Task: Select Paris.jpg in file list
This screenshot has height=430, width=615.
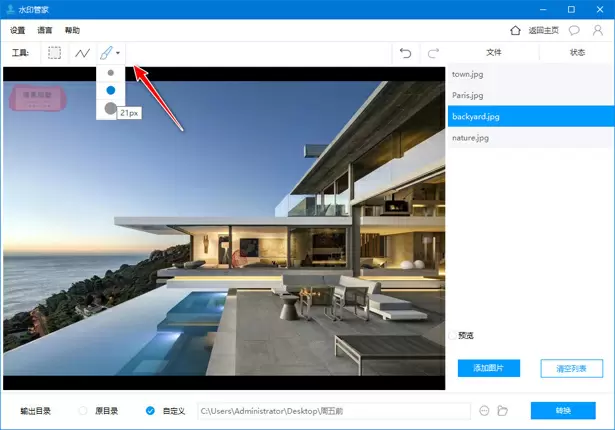Action: click(531, 95)
